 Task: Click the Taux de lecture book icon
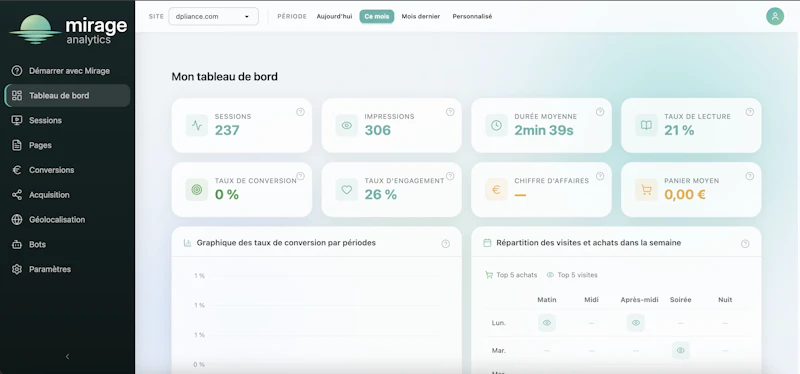tap(646, 125)
